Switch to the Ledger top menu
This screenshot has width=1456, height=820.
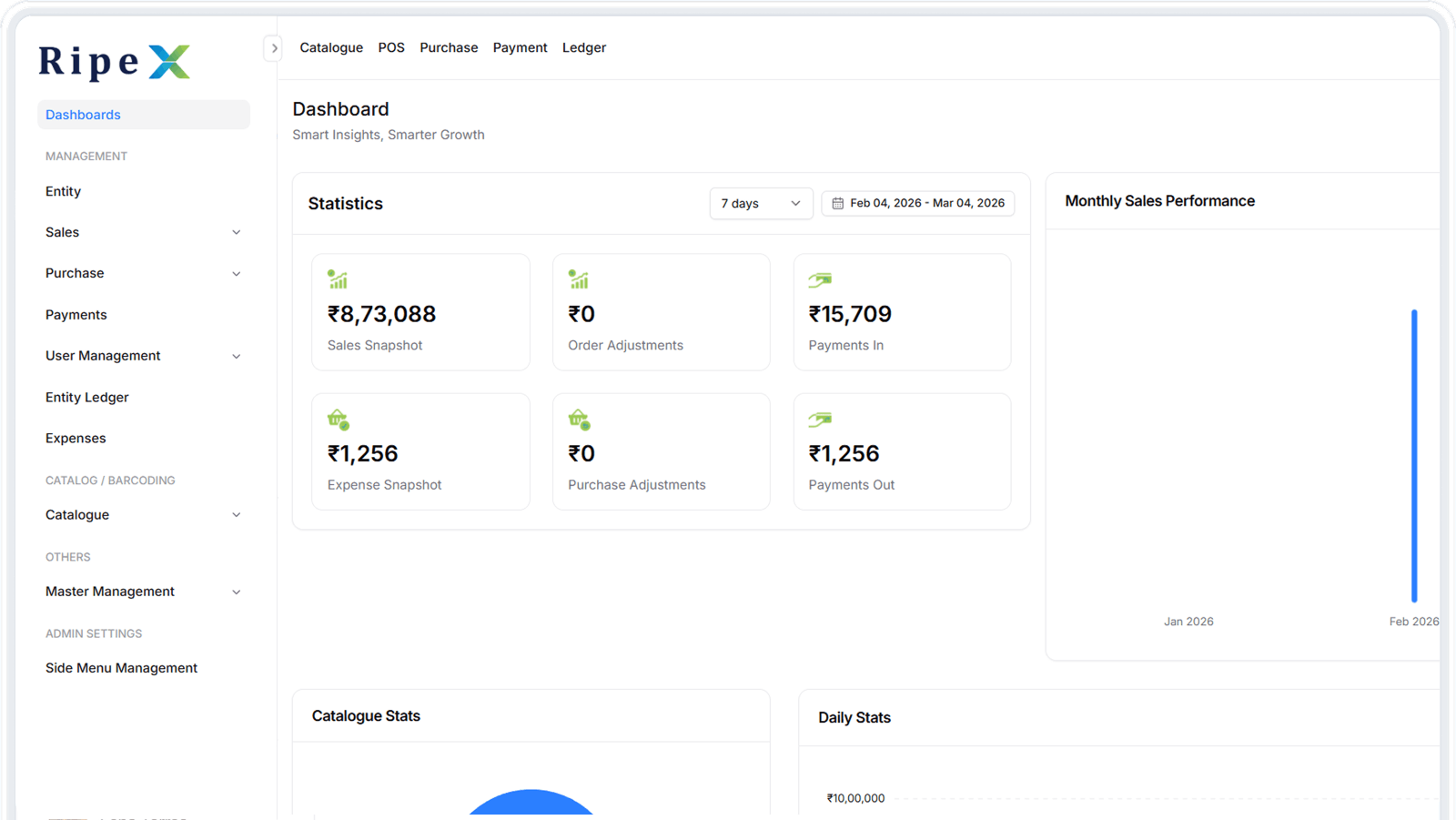click(x=583, y=47)
